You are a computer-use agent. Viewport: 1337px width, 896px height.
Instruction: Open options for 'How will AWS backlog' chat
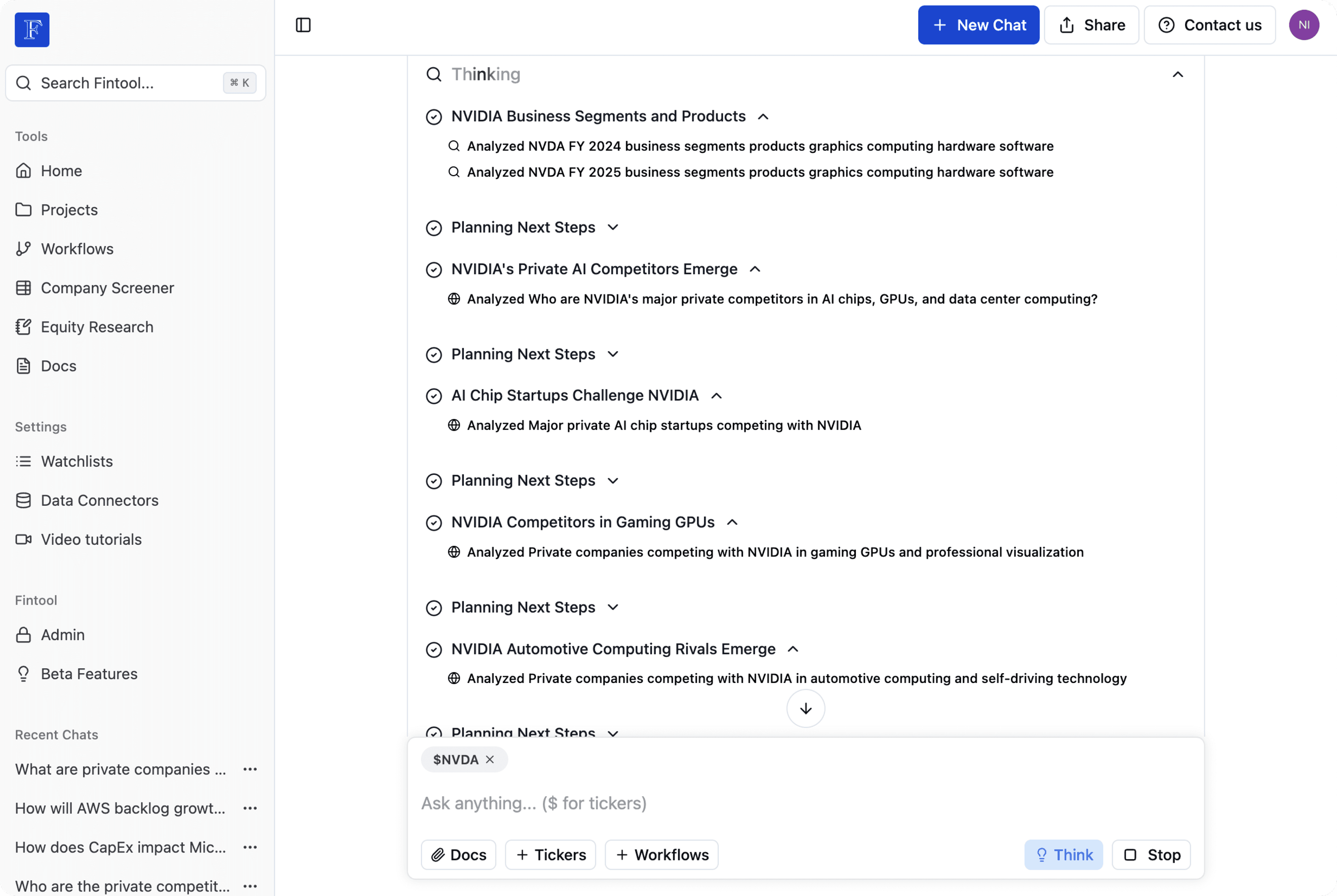point(250,808)
